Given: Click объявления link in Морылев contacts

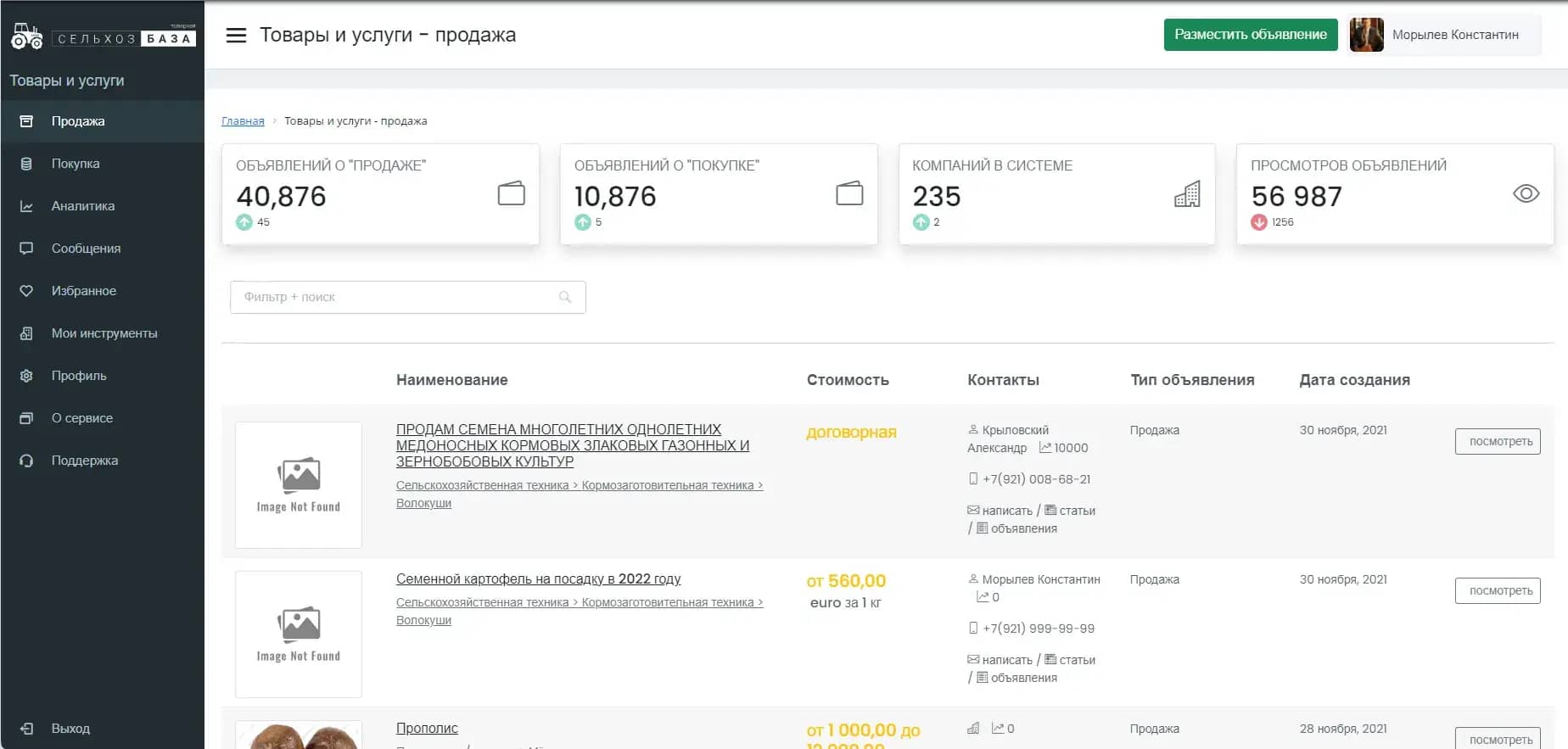Looking at the screenshot, I should click(1024, 678).
